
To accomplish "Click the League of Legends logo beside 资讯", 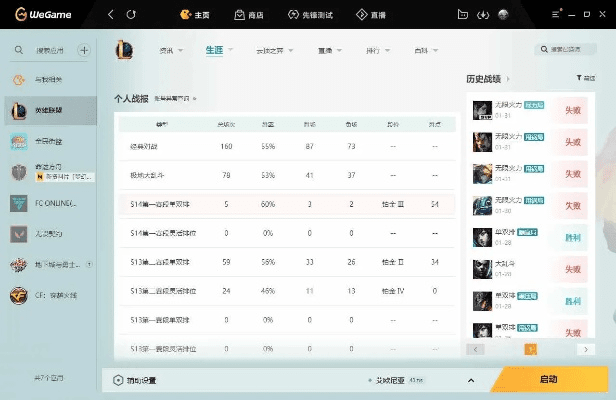I will (124, 50).
